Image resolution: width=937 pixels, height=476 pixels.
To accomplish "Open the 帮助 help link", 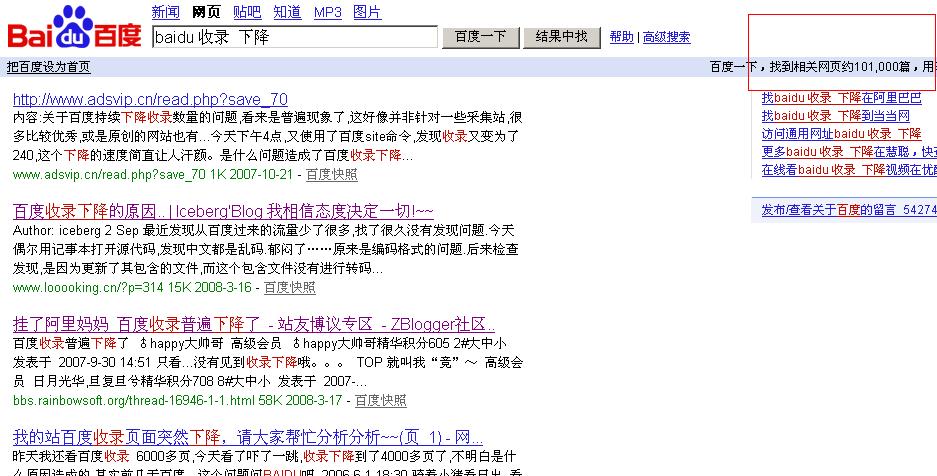I will pos(621,37).
